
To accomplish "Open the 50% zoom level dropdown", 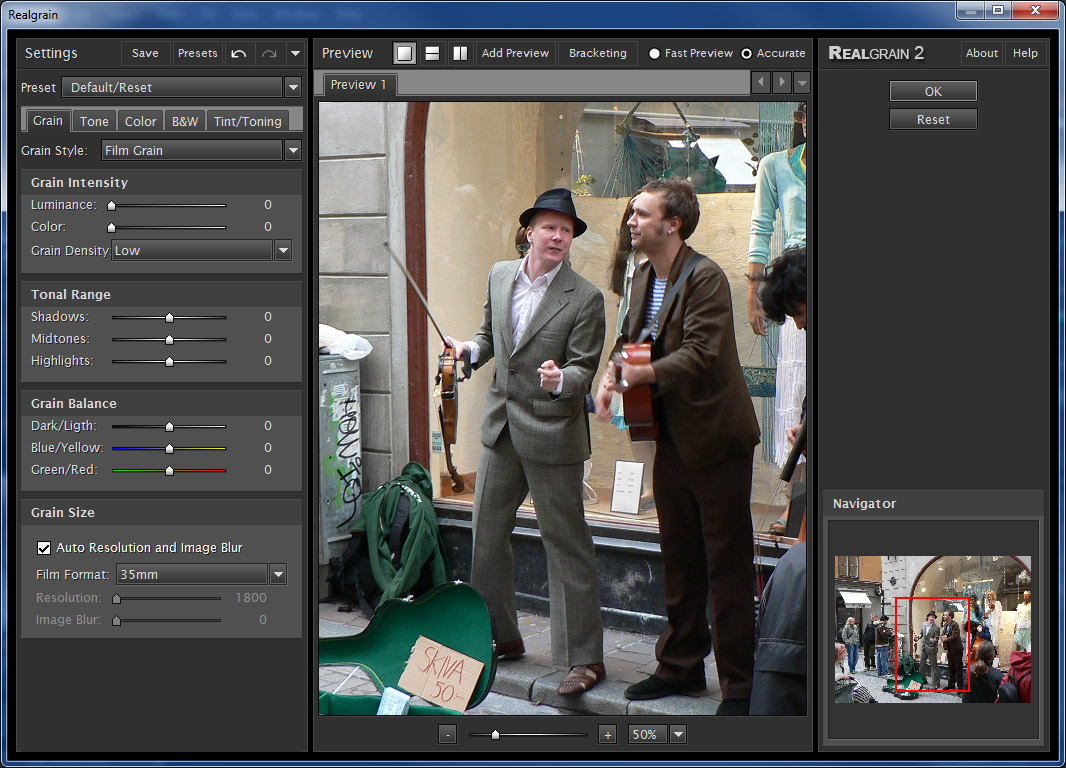I will click(x=678, y=735).
